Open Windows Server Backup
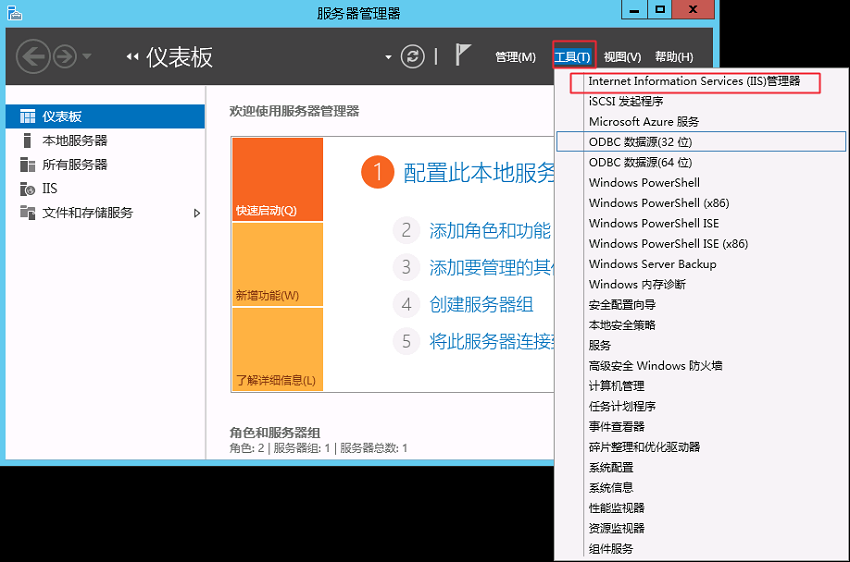Screen dimensions: 850x562 [x=653, y=264]
